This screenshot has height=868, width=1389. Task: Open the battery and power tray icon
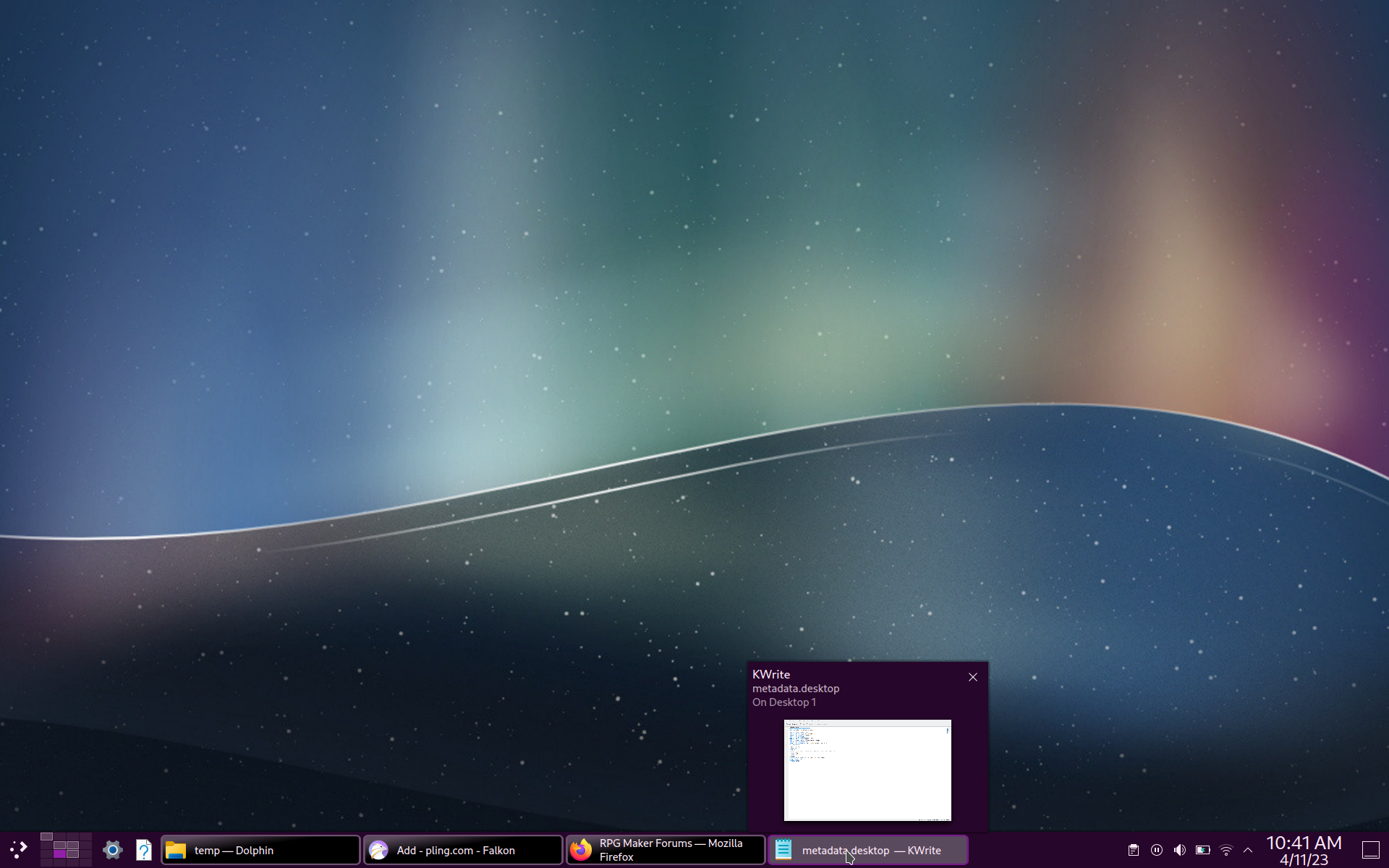pos(1203,850)
